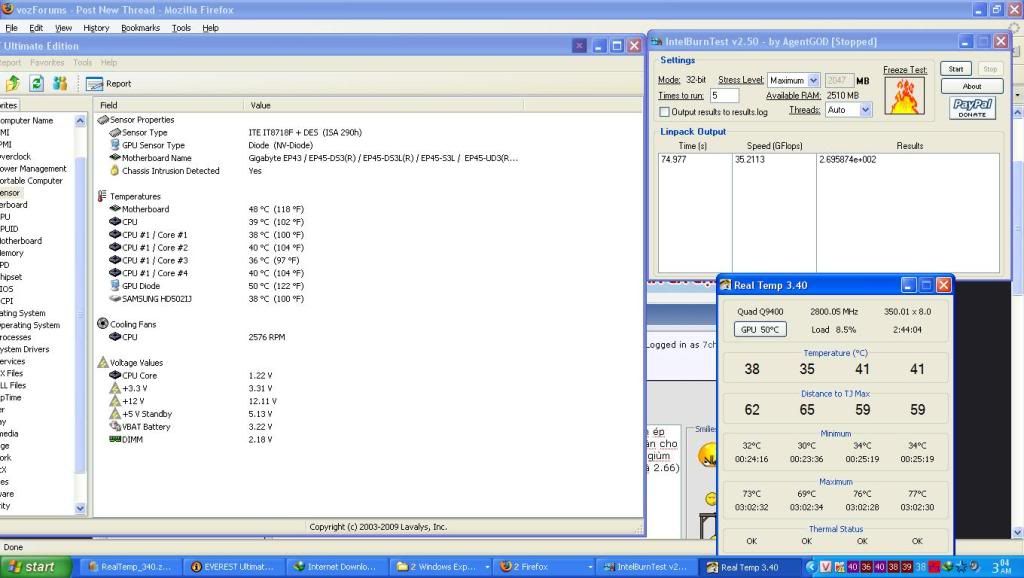Click the DIMM memory module icon
This screenshot has width=1024, height=578.
pos(115,440)
